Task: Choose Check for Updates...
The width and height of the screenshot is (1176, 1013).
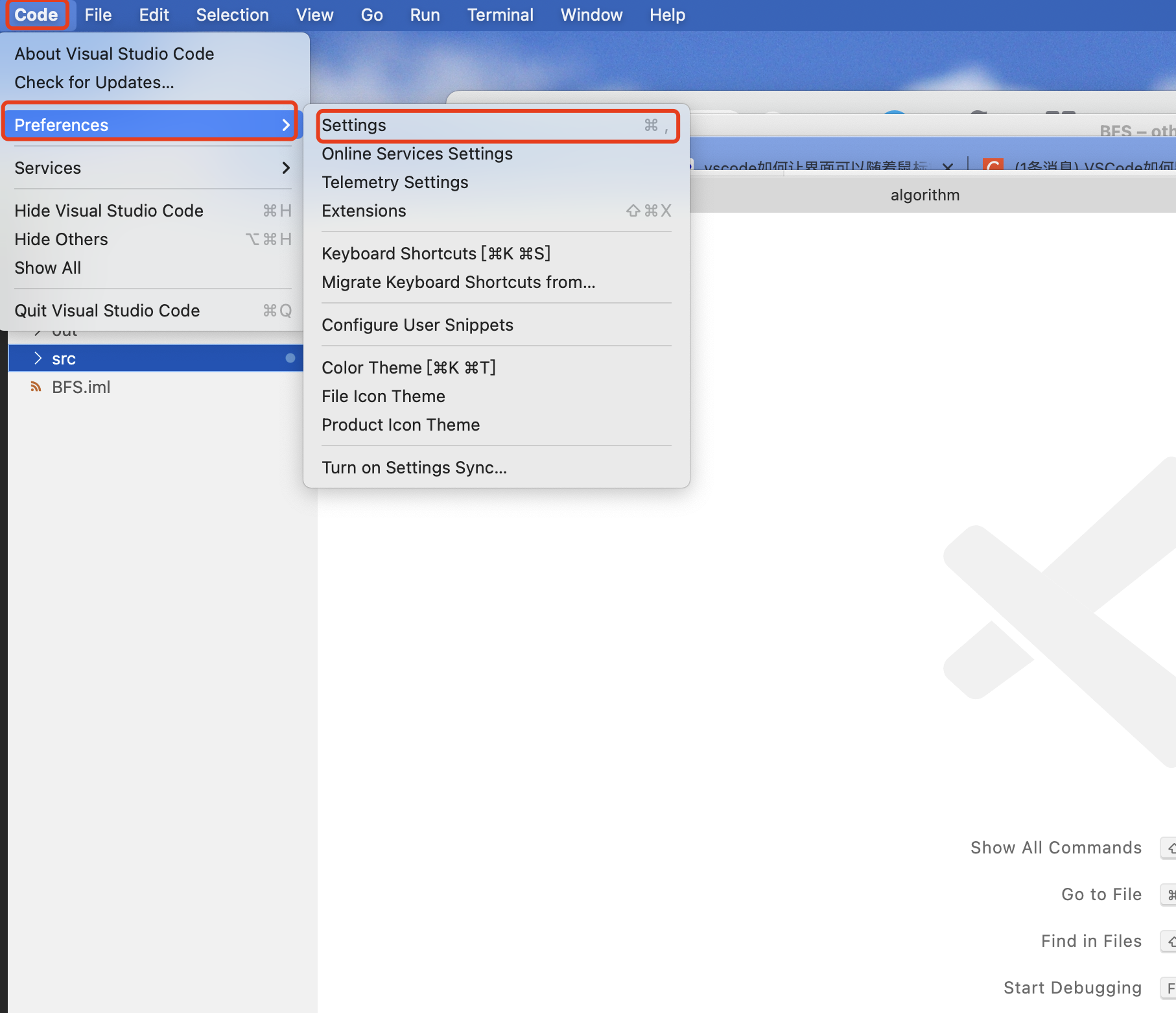Action: pyautogui.click(x=154, y=82)
